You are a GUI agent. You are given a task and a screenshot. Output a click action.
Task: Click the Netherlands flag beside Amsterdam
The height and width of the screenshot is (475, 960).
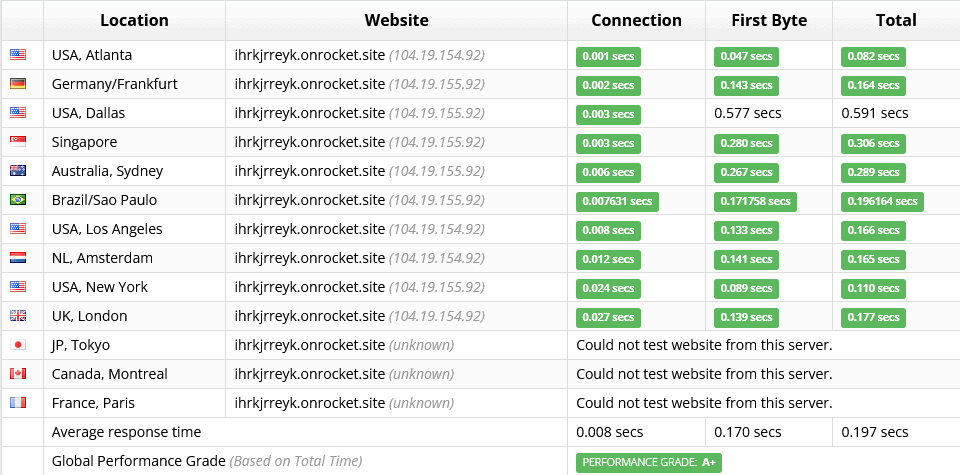point(18,258)
